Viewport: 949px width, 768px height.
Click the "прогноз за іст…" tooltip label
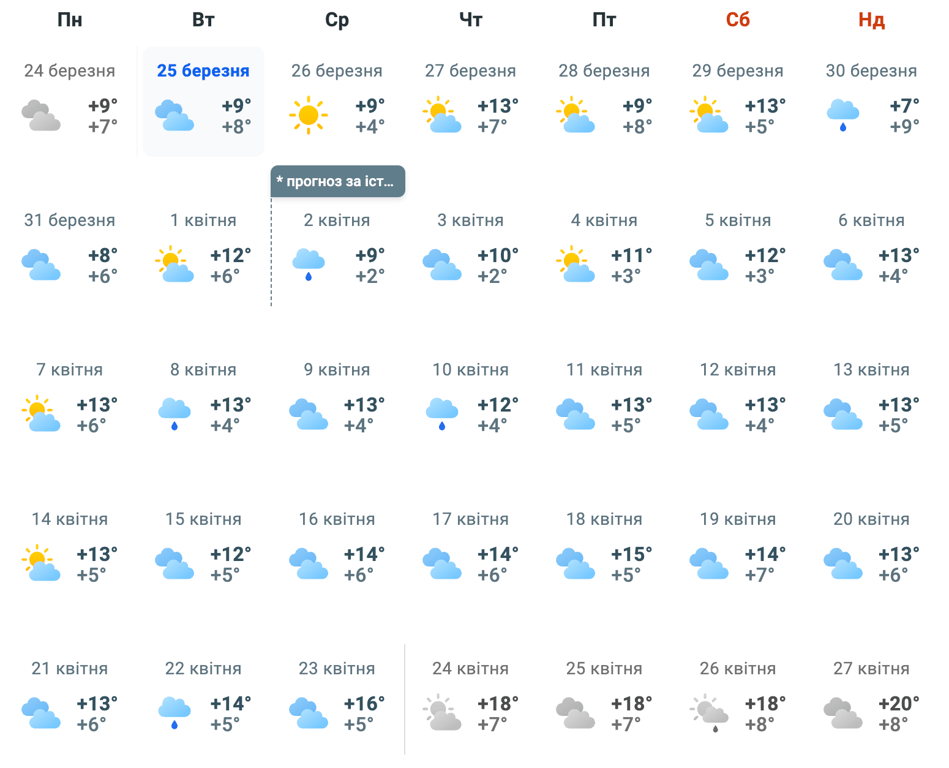338,181
